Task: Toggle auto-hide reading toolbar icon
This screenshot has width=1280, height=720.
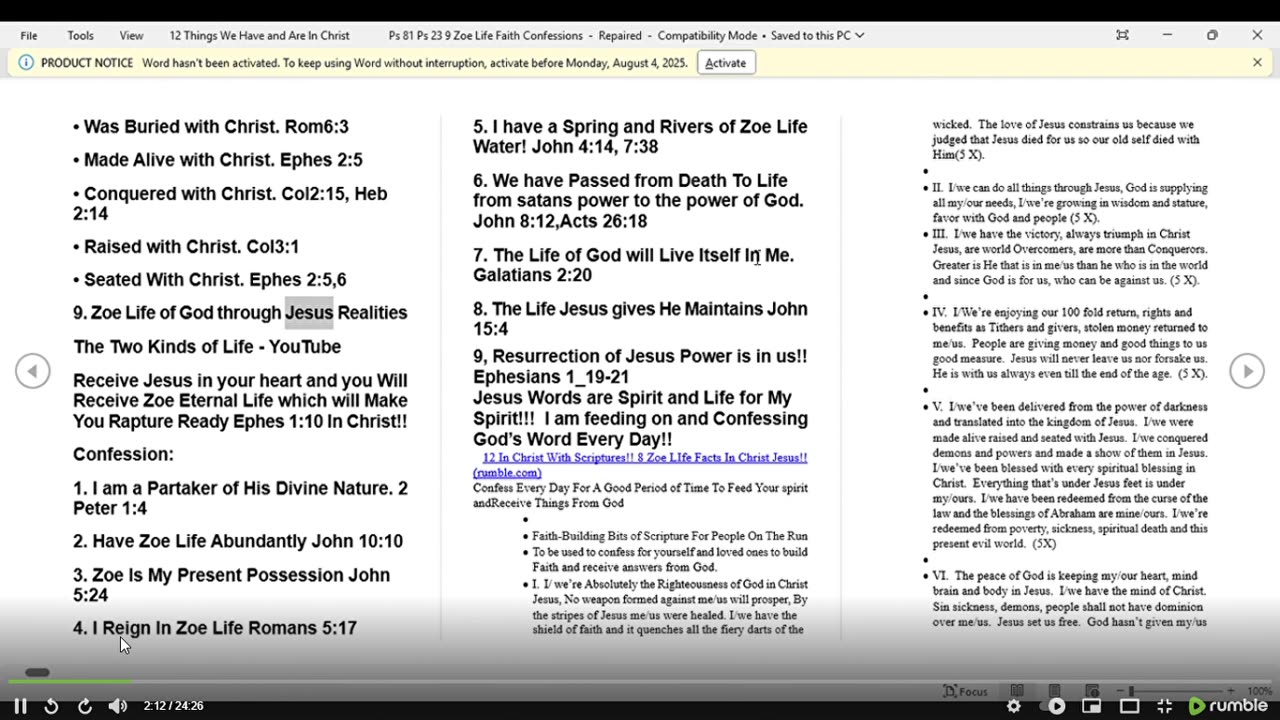Action: point(1122,35)
